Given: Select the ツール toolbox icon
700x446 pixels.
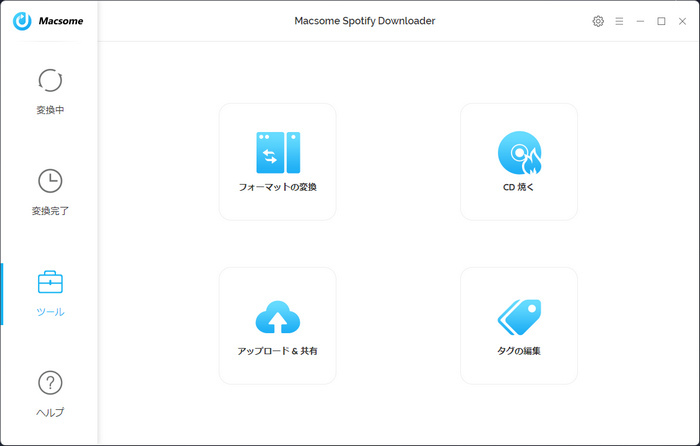Looking at the screenshot, I should pyautogui.click(x=50, y=282).
